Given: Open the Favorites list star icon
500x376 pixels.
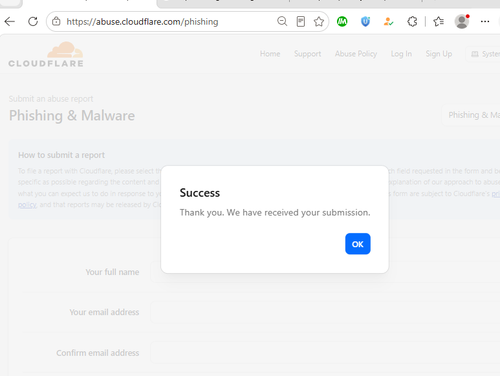Looking at the screenshot, I should [x=438, y=22].
